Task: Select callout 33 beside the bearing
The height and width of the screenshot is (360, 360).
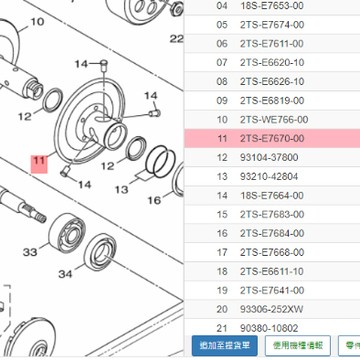Action: pyautogui.click(x=30, y=252)
